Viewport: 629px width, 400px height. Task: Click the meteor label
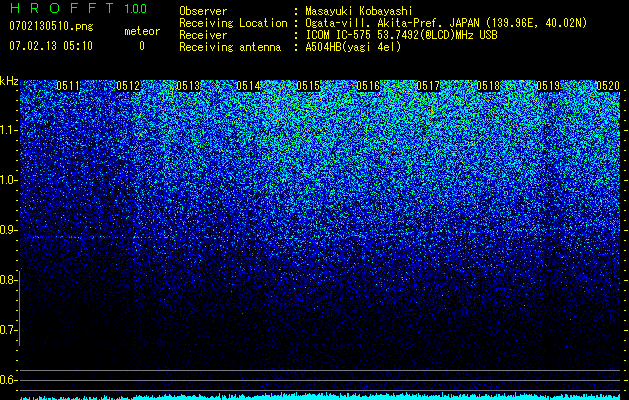pos(142,31)
